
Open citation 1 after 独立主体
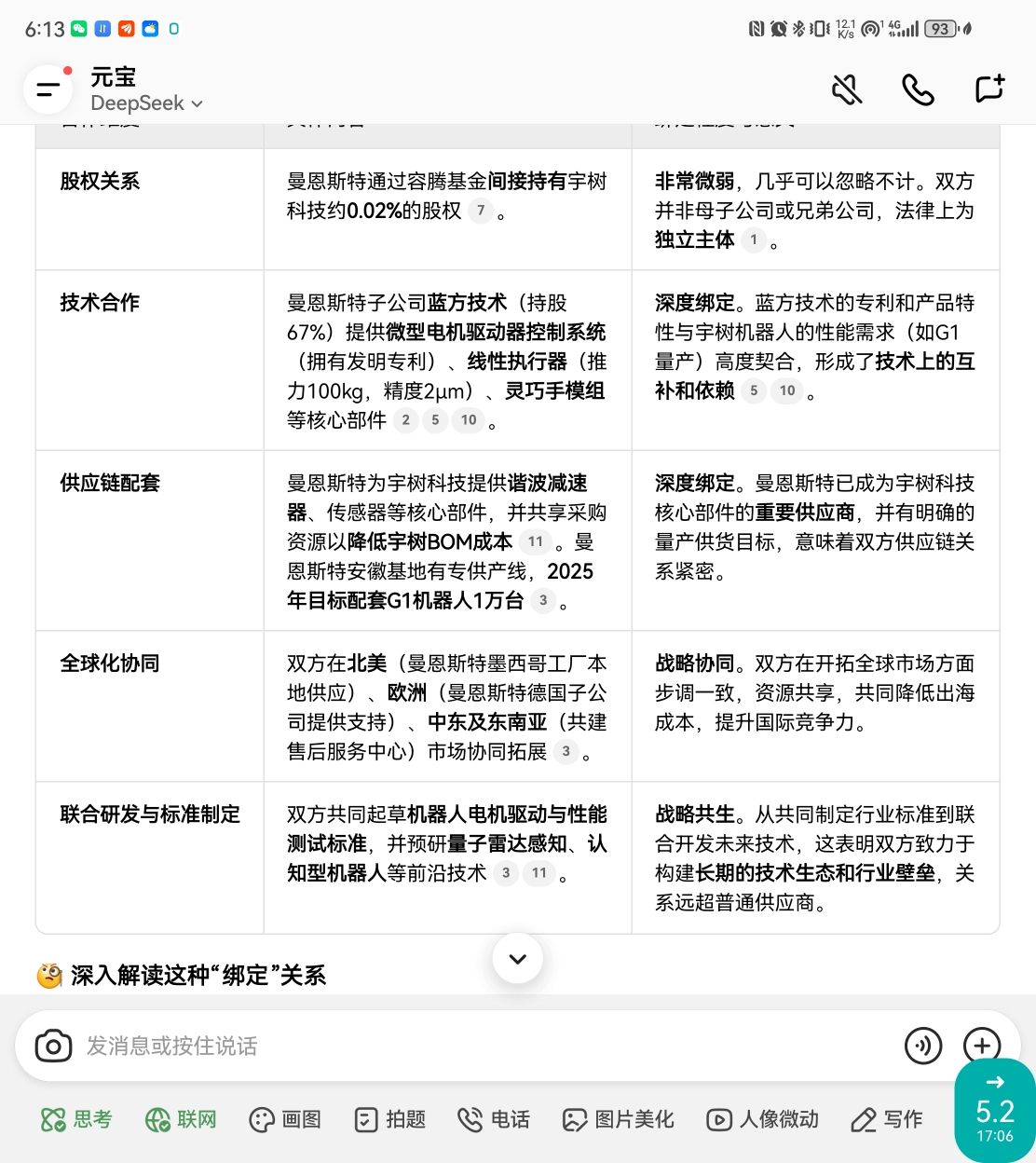click(754, 239)
